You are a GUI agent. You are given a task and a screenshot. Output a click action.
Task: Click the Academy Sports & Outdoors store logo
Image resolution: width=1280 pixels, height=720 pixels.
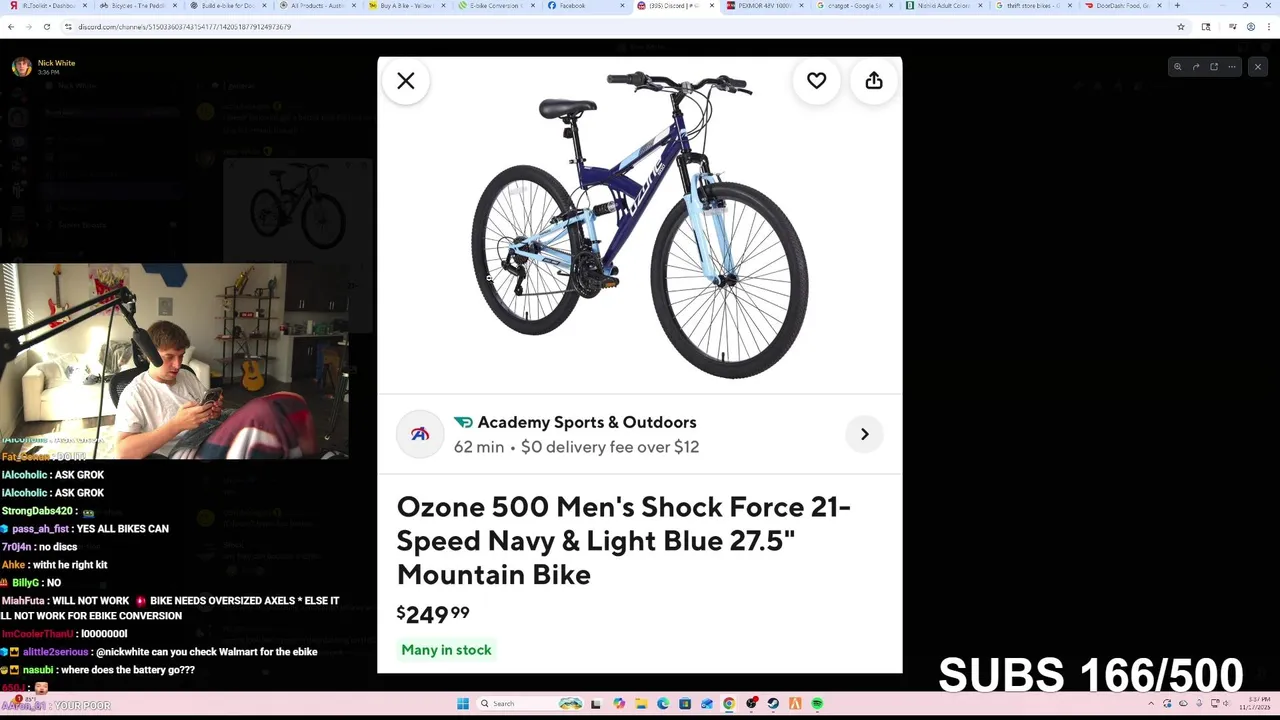(420, 434)
